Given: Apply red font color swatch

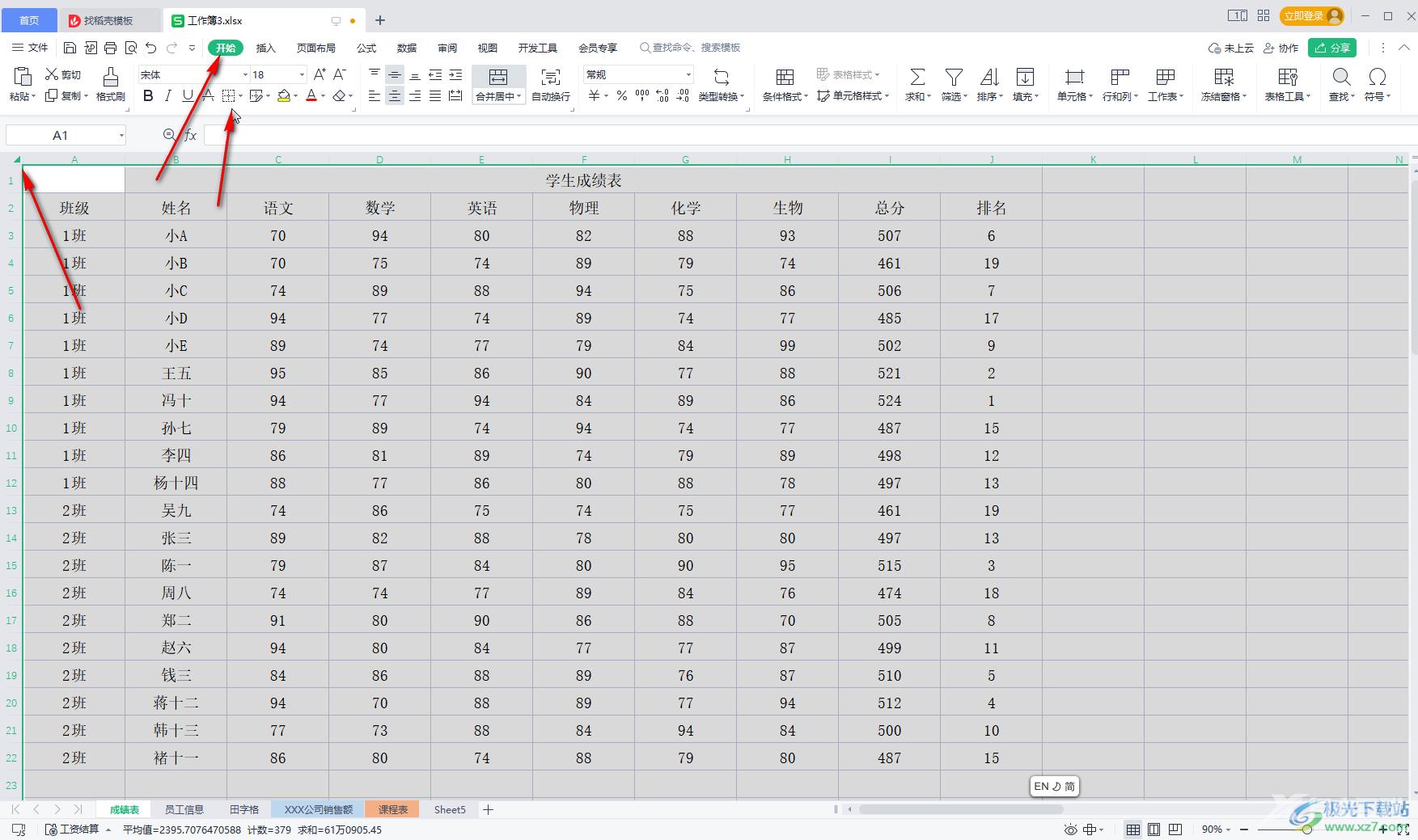Looking at the screenshot, I should (311, 96).
